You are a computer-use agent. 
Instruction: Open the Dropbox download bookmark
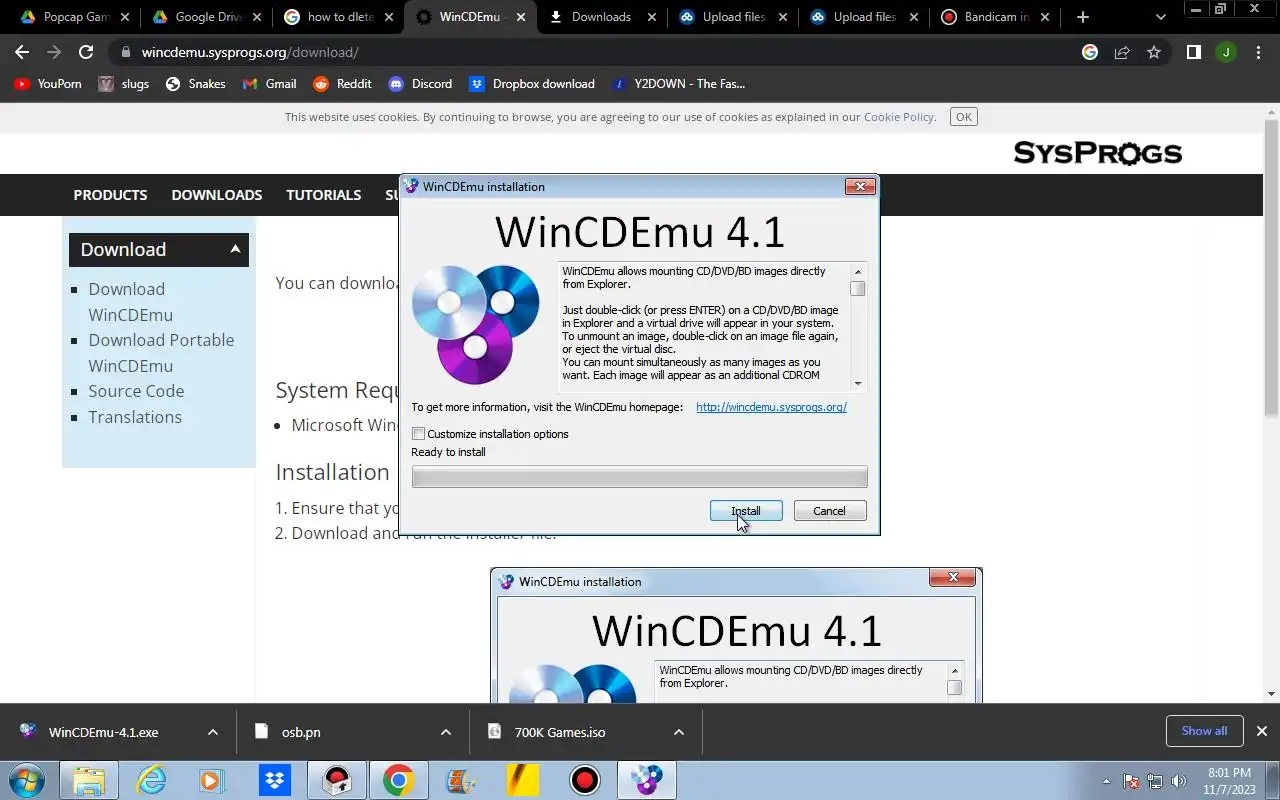pos(532,84)
